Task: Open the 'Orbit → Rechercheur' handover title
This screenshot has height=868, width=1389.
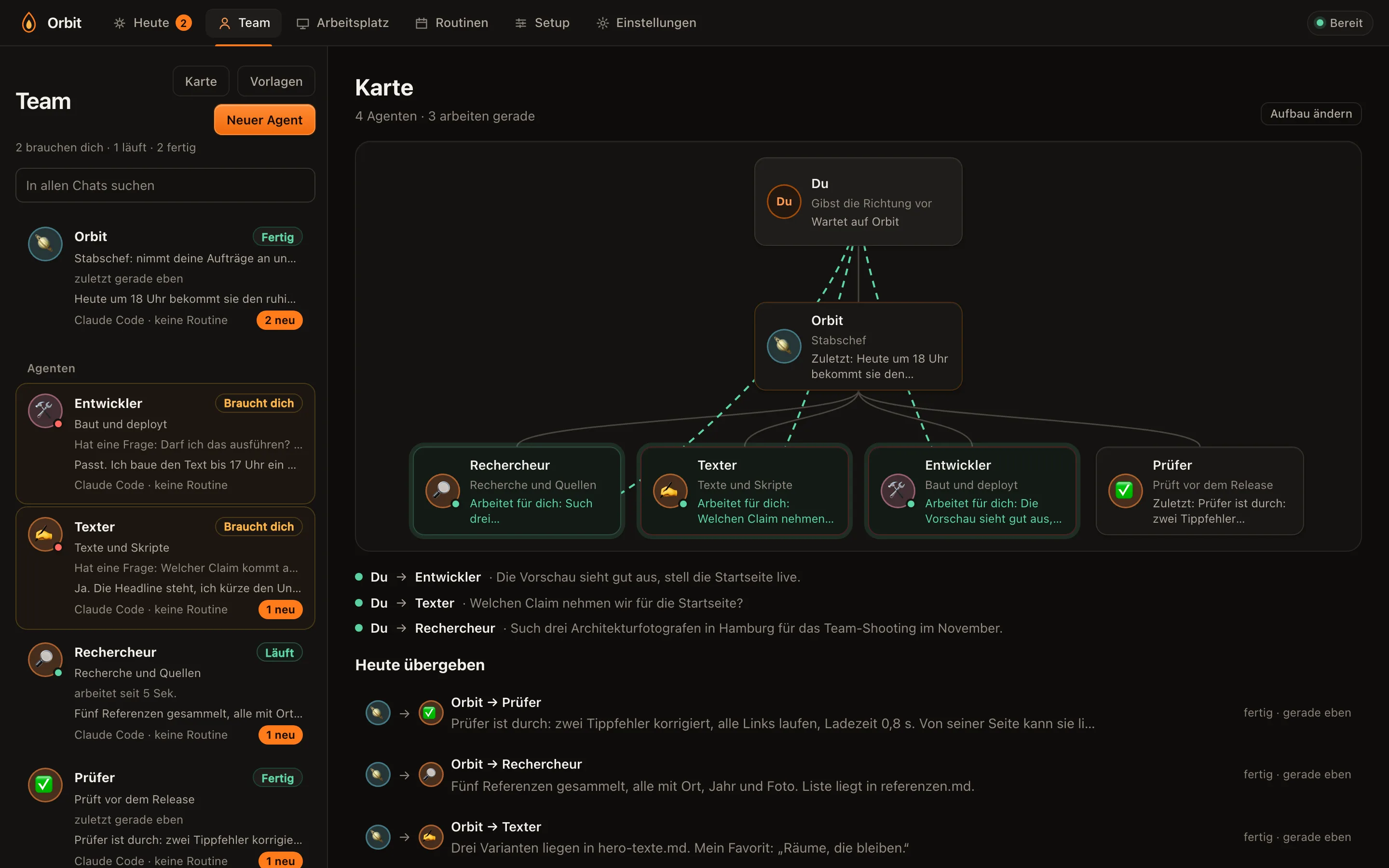Action: pos(517,764)
